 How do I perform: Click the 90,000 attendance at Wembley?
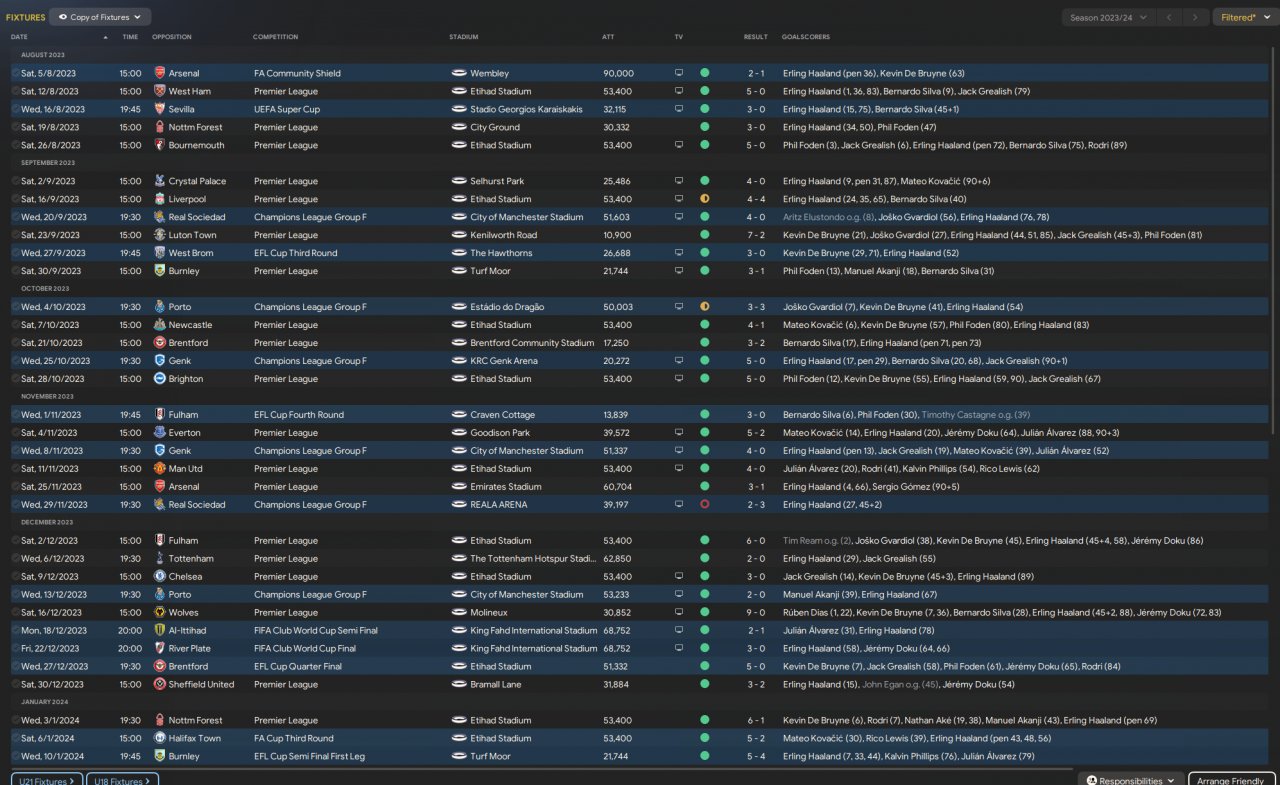coord(618,73)
